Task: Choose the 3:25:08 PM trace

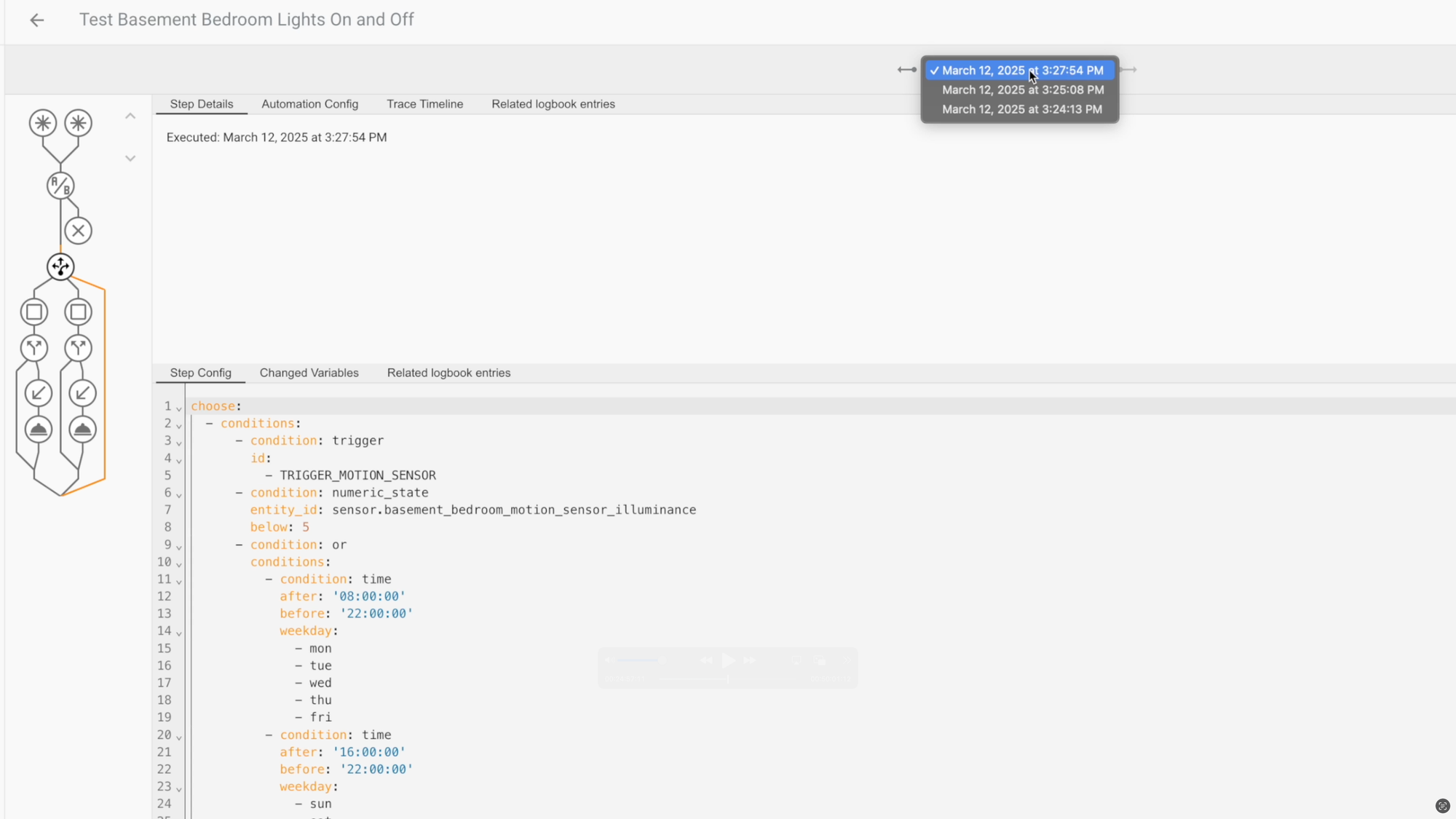Action: coord(1020,90)
